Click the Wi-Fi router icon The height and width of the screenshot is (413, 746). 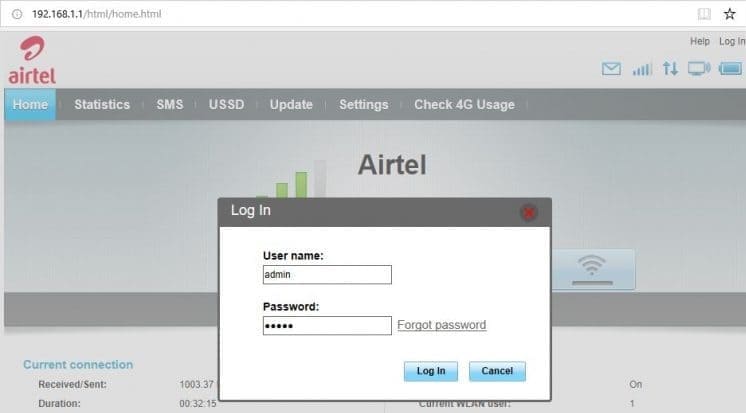[x=592, y=269]
